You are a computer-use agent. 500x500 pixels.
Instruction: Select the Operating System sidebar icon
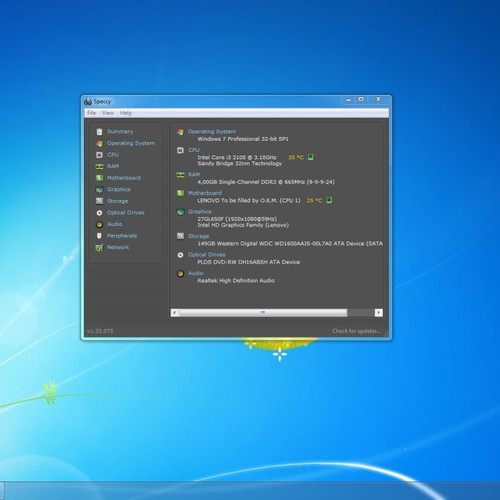point(99,143)
